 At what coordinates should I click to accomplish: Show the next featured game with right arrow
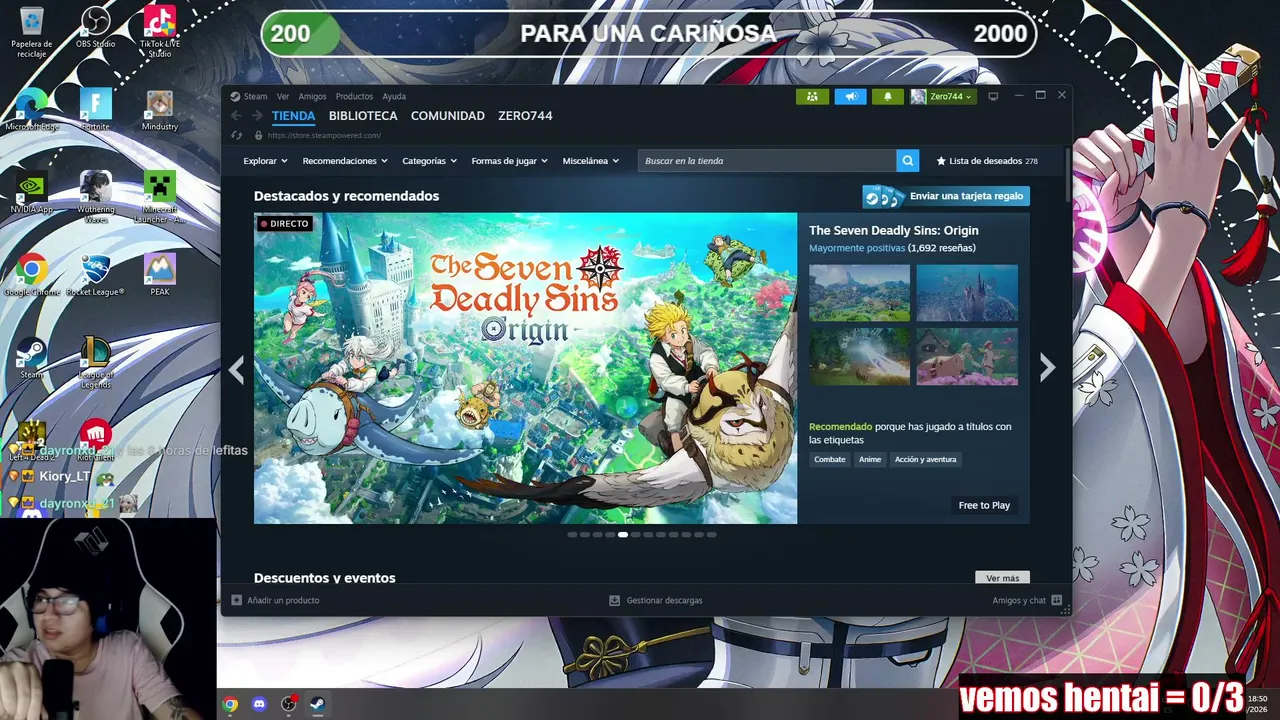(1047, 368)
